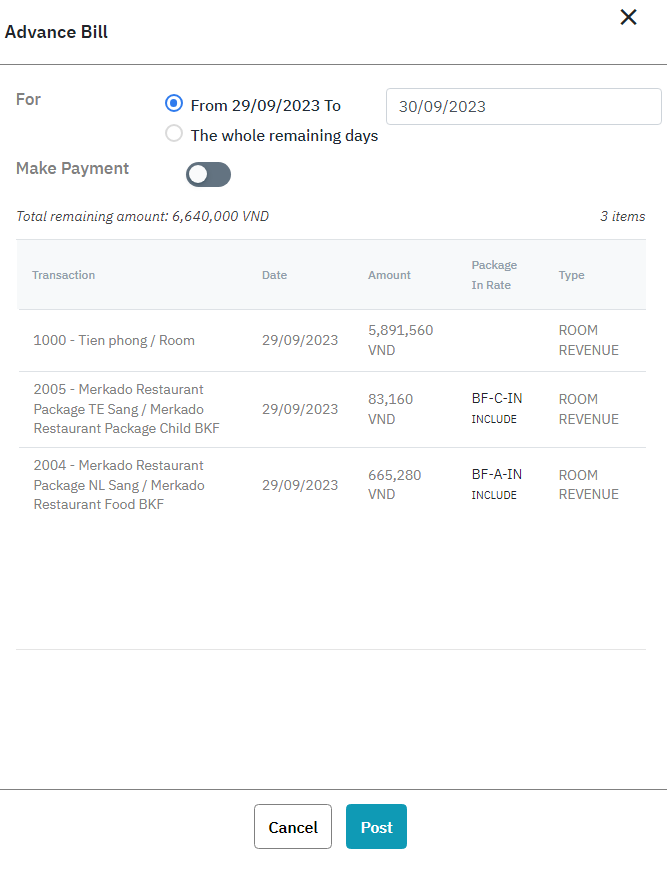
Task: Click the BF-A-IN package code
Action: pyautogui.click(x=497, y=475)
